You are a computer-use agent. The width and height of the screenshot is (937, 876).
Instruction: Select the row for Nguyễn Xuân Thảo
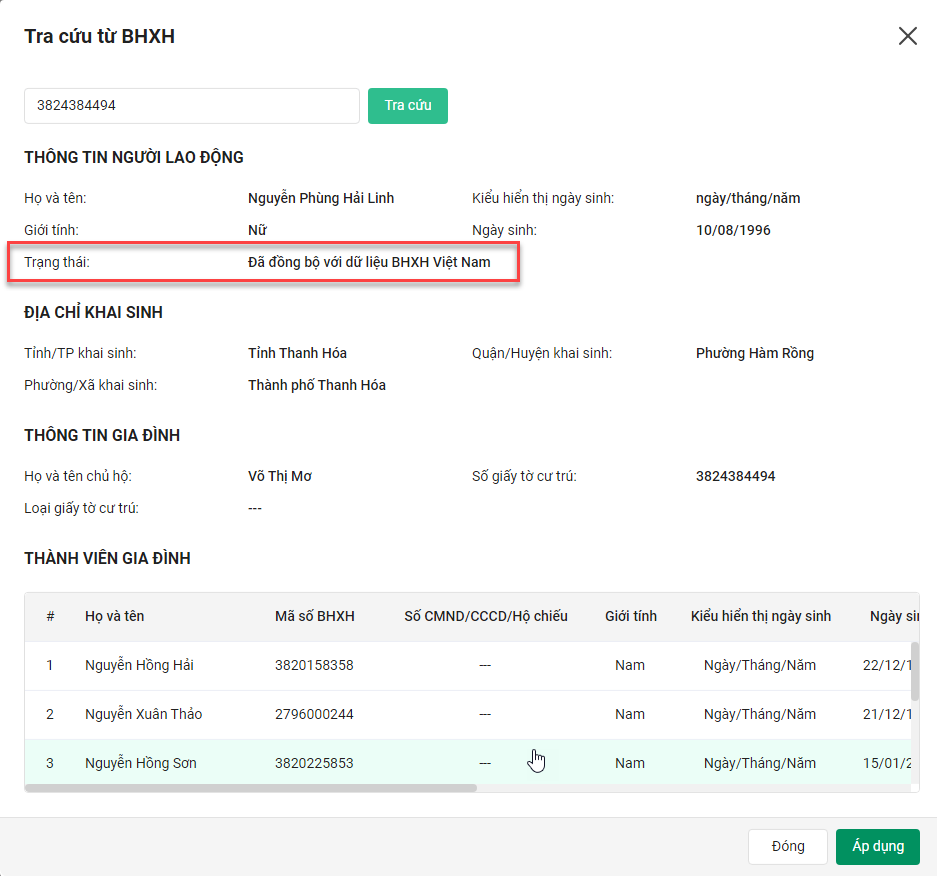coord(468,715)
